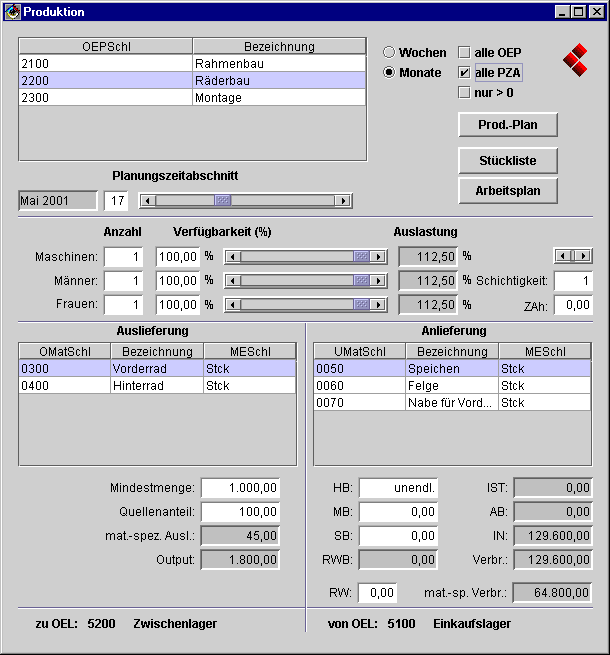
Task: Select the Monate radio button
Action: (390, 72)
